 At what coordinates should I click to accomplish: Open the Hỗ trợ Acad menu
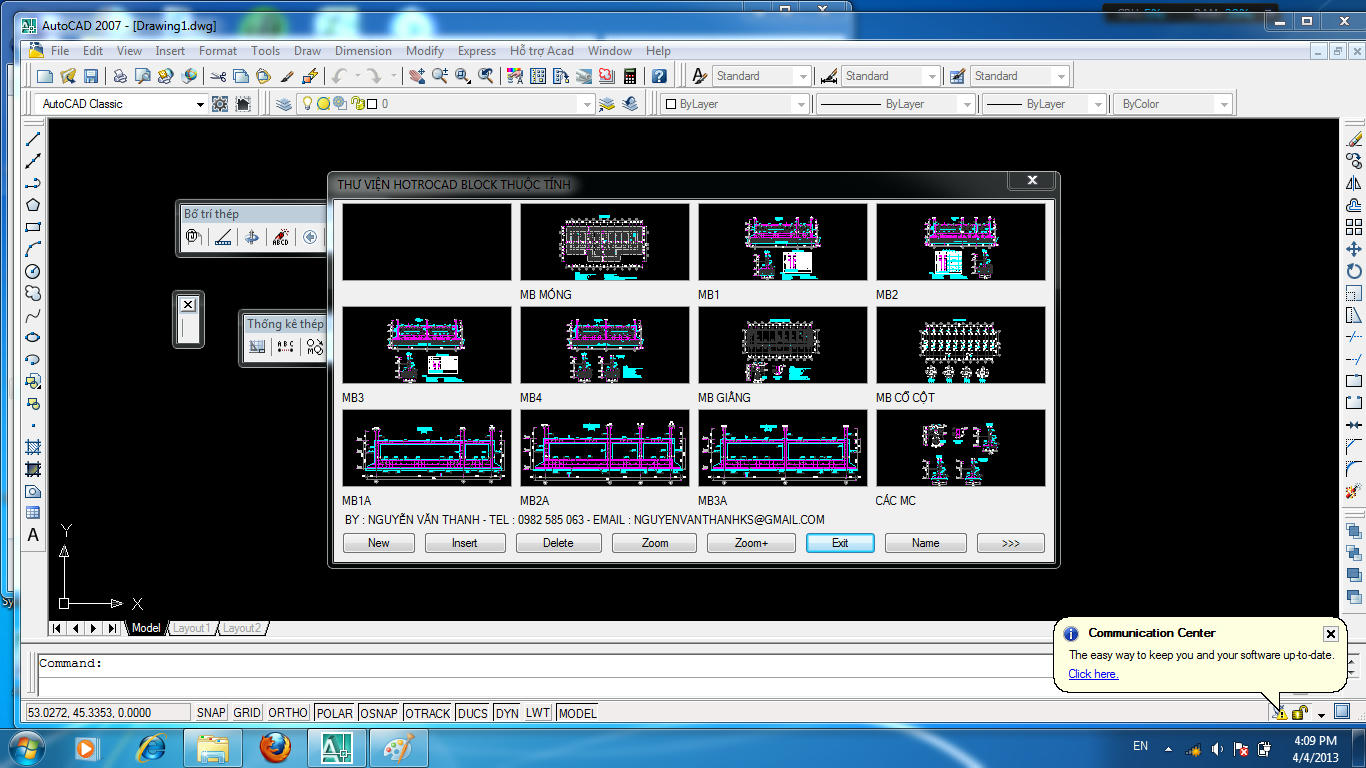(x=542, y=51)
